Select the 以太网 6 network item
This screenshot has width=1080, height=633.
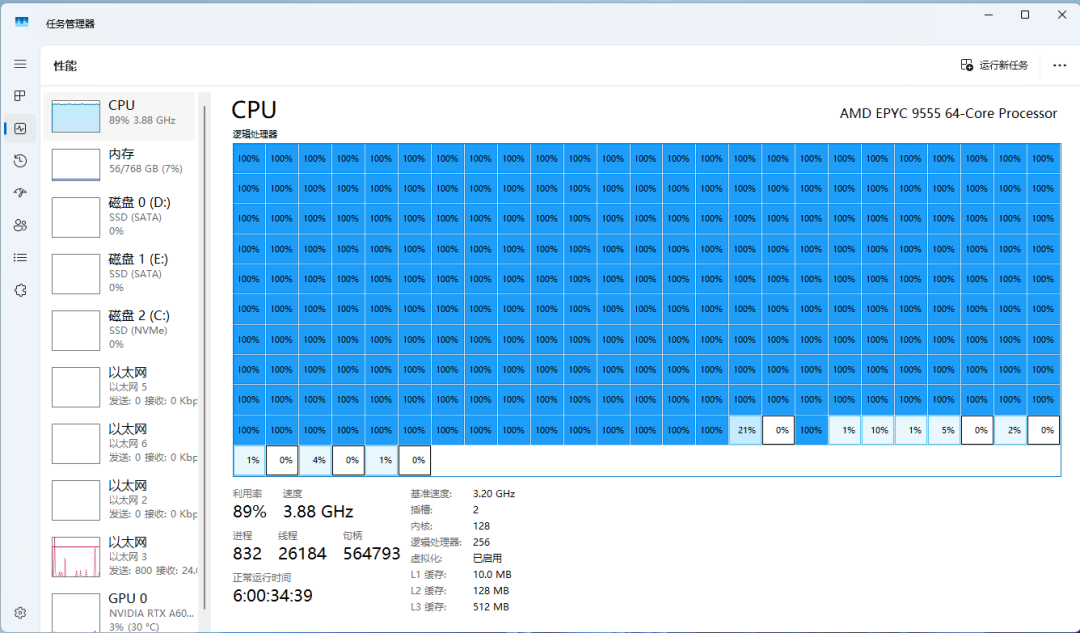(120, 442)
